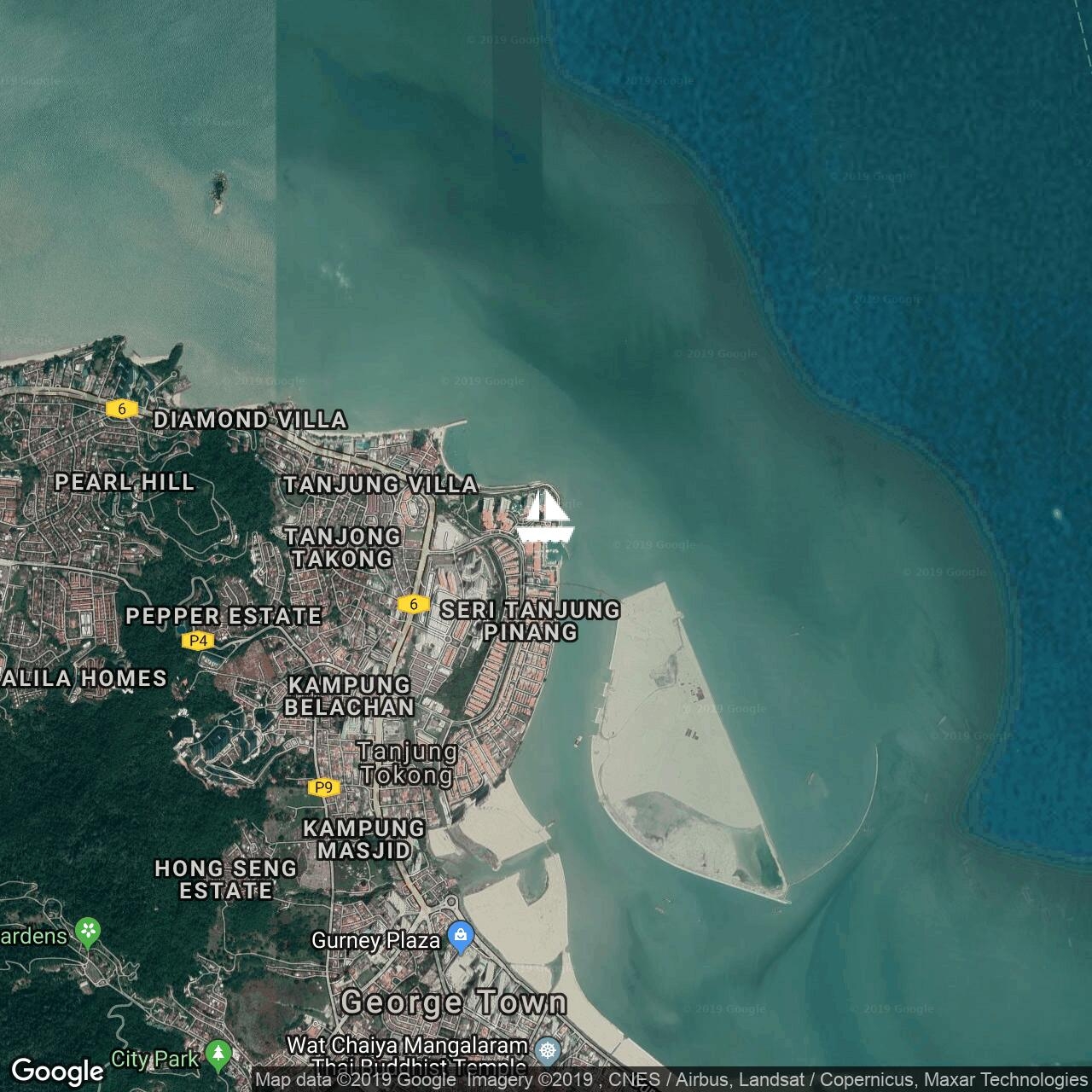This screenshot has width=1092, height=1092.
Task: Select the P9 road shield
Action: (323, 787)
